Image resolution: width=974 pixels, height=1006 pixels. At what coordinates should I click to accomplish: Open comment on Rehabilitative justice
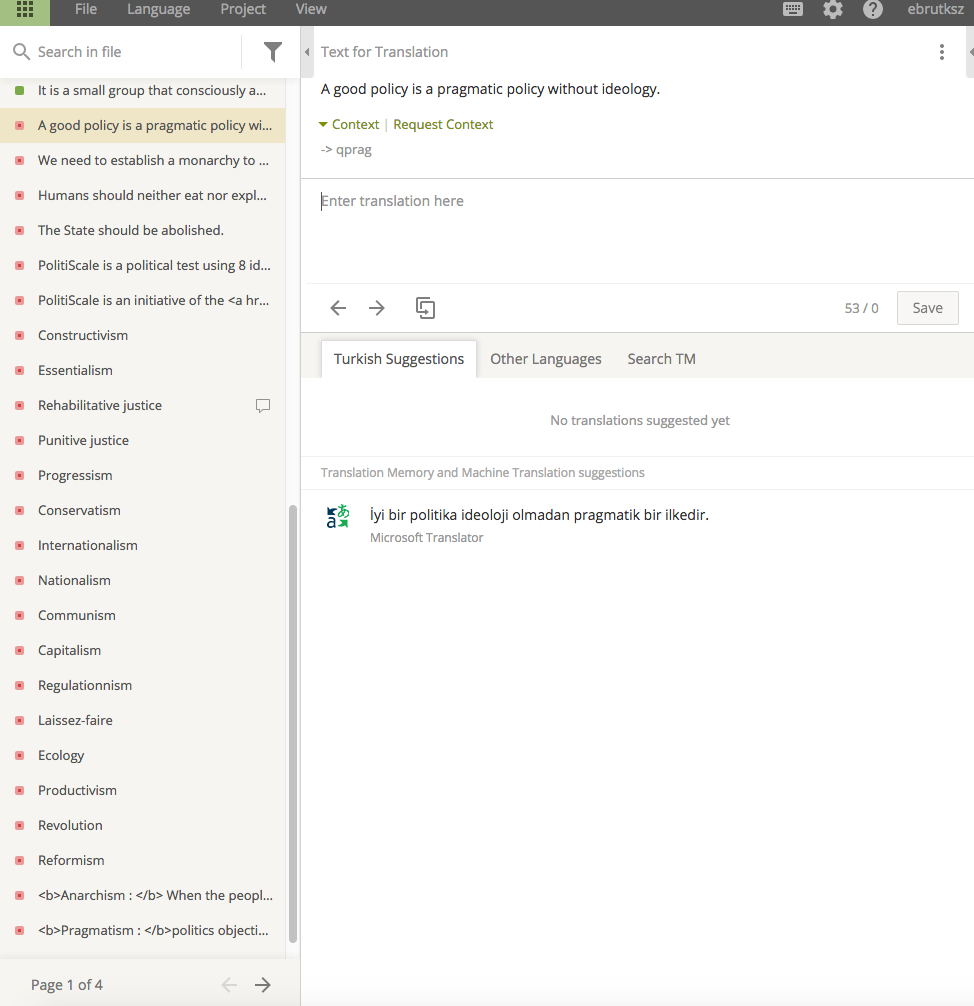pyautogui.click(x=262, y=405)
